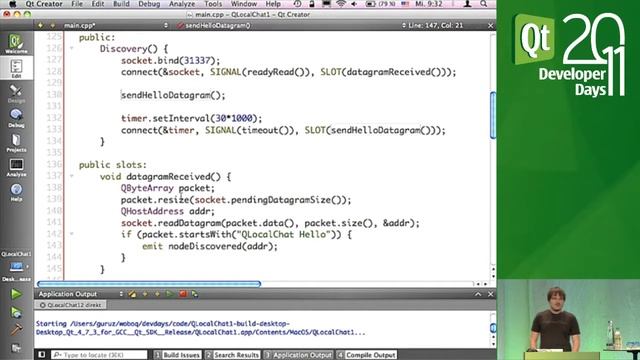
Task: Stop the running application red button
Action: point(182,294)
